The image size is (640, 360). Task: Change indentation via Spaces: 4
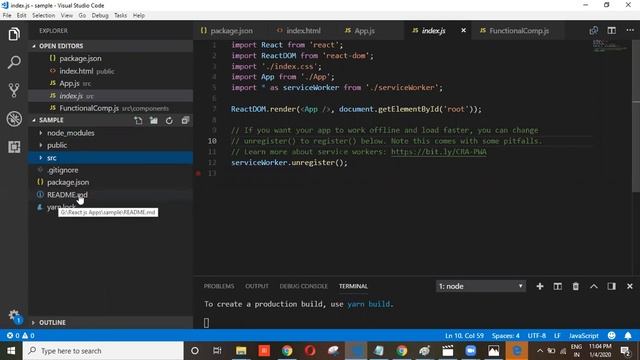click(505, 336)
